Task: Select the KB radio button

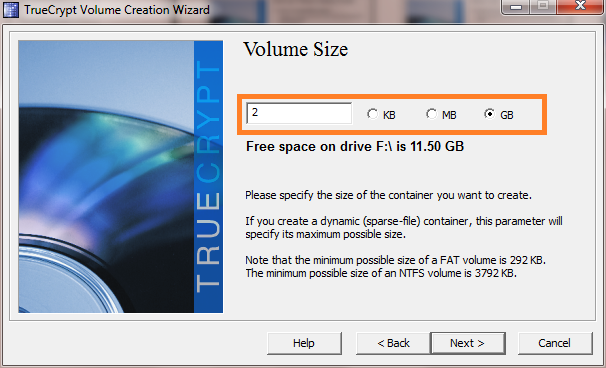Action: 373,114
